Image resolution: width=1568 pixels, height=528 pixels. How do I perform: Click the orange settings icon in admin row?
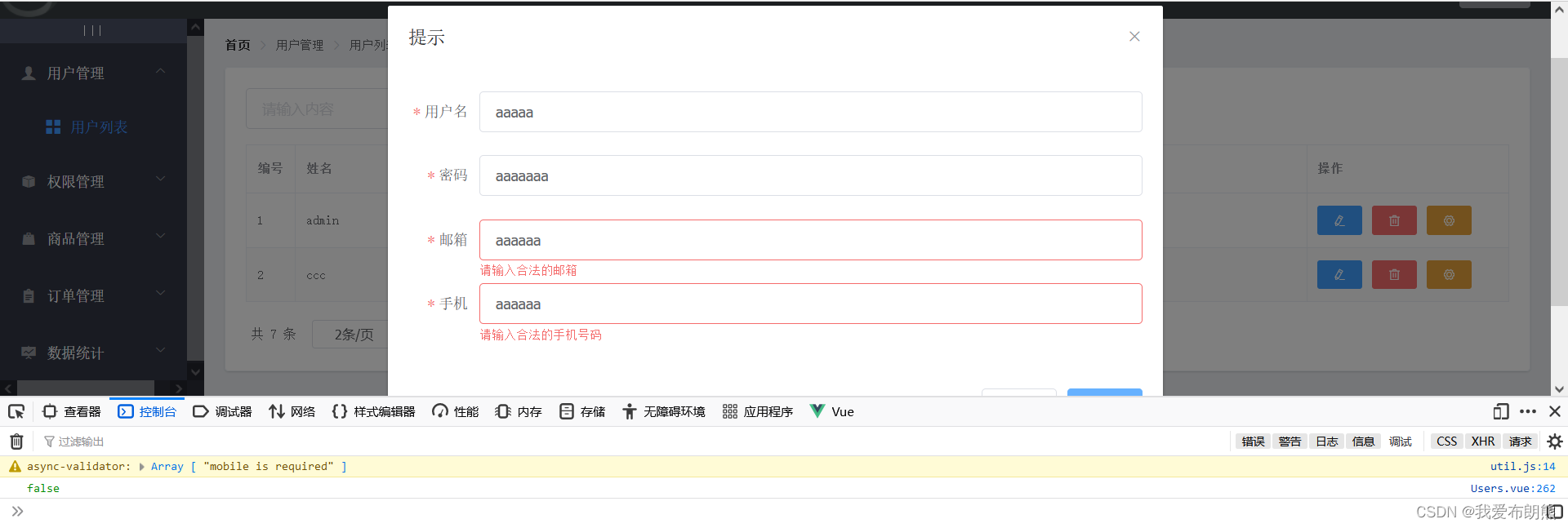click(1449, 220)
